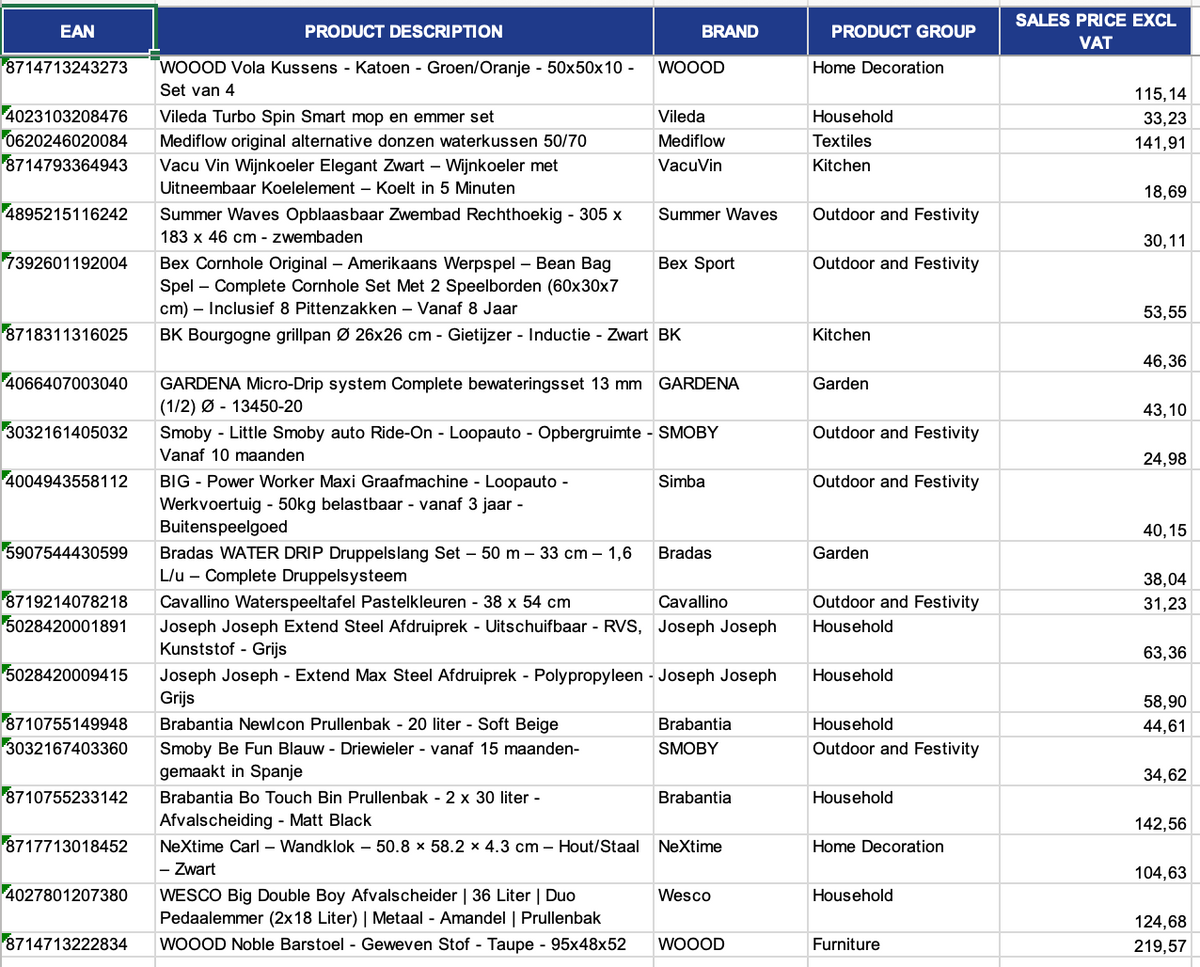
Task: Click the price cell 219,57
Action: pos(1096,944)
